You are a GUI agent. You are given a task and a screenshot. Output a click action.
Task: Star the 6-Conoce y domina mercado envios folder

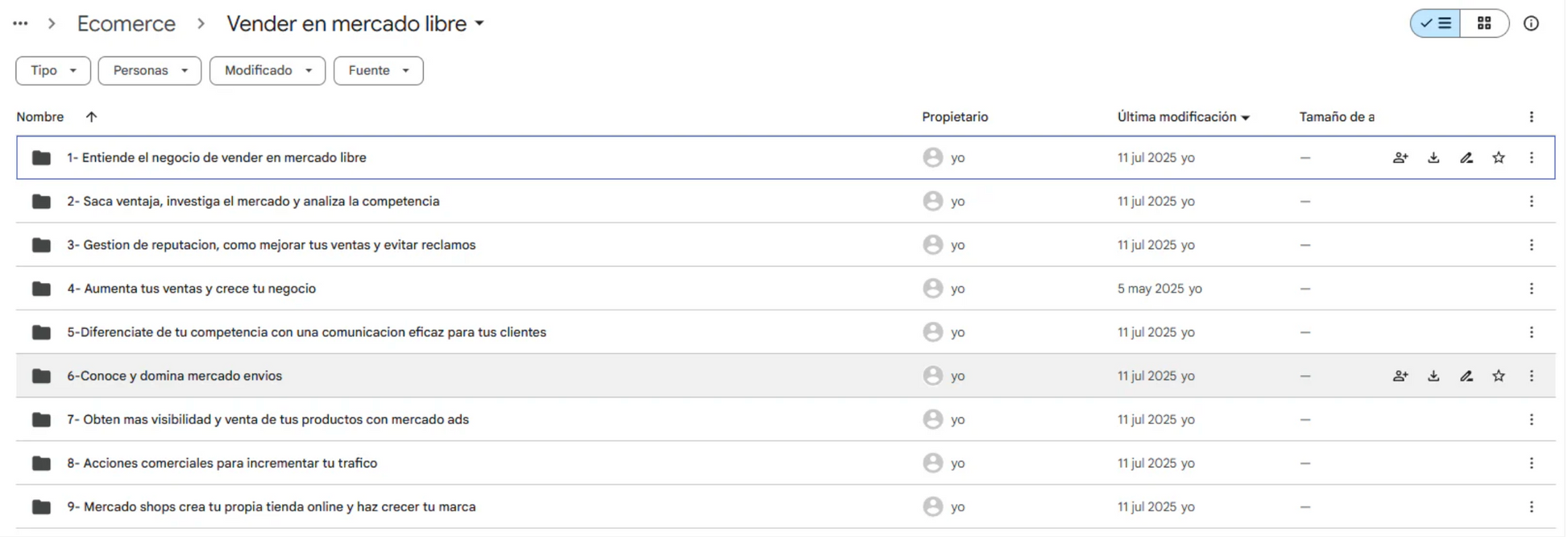[x=1499, y=376]
